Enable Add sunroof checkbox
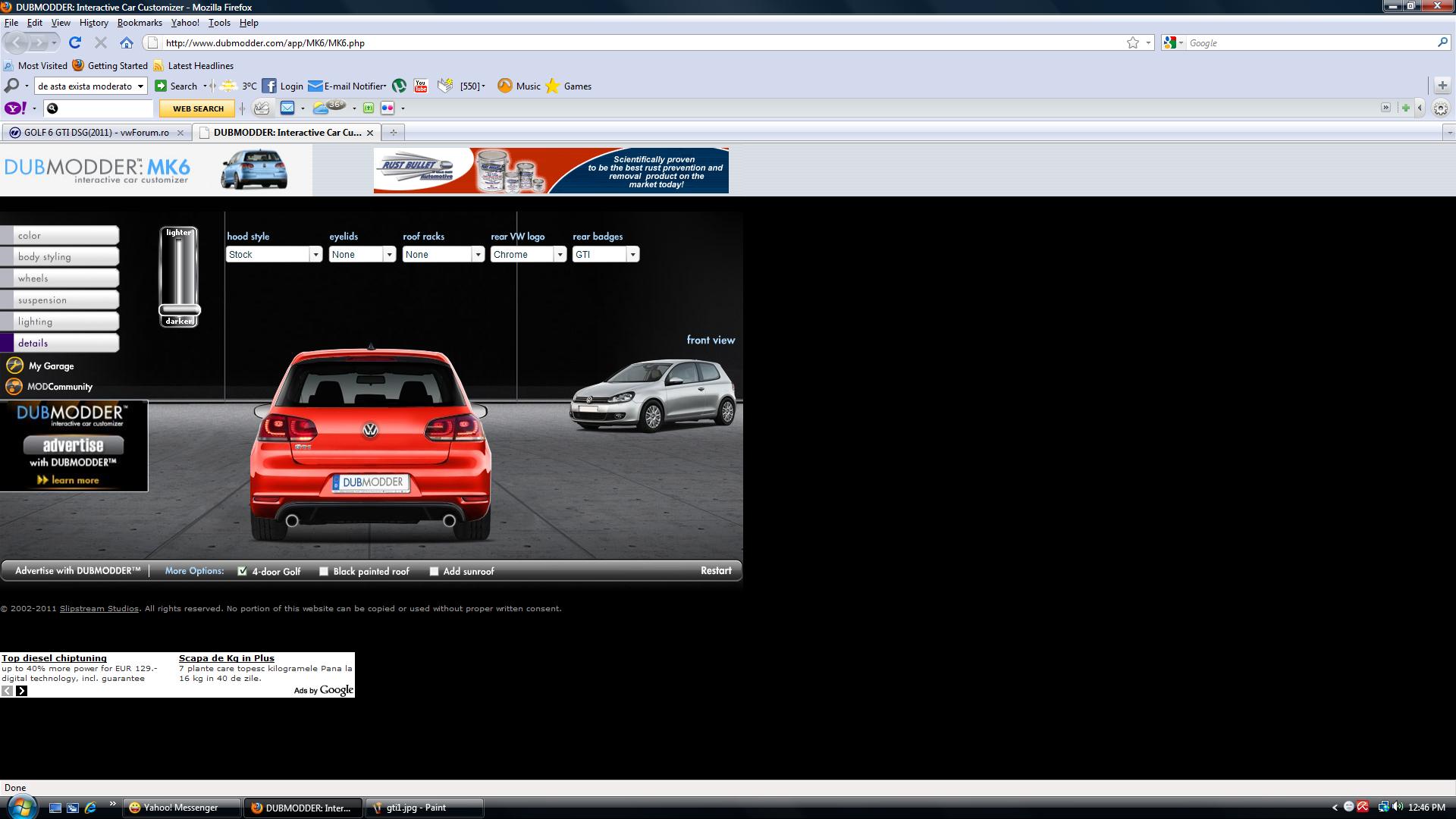 [x=434, y=572]
